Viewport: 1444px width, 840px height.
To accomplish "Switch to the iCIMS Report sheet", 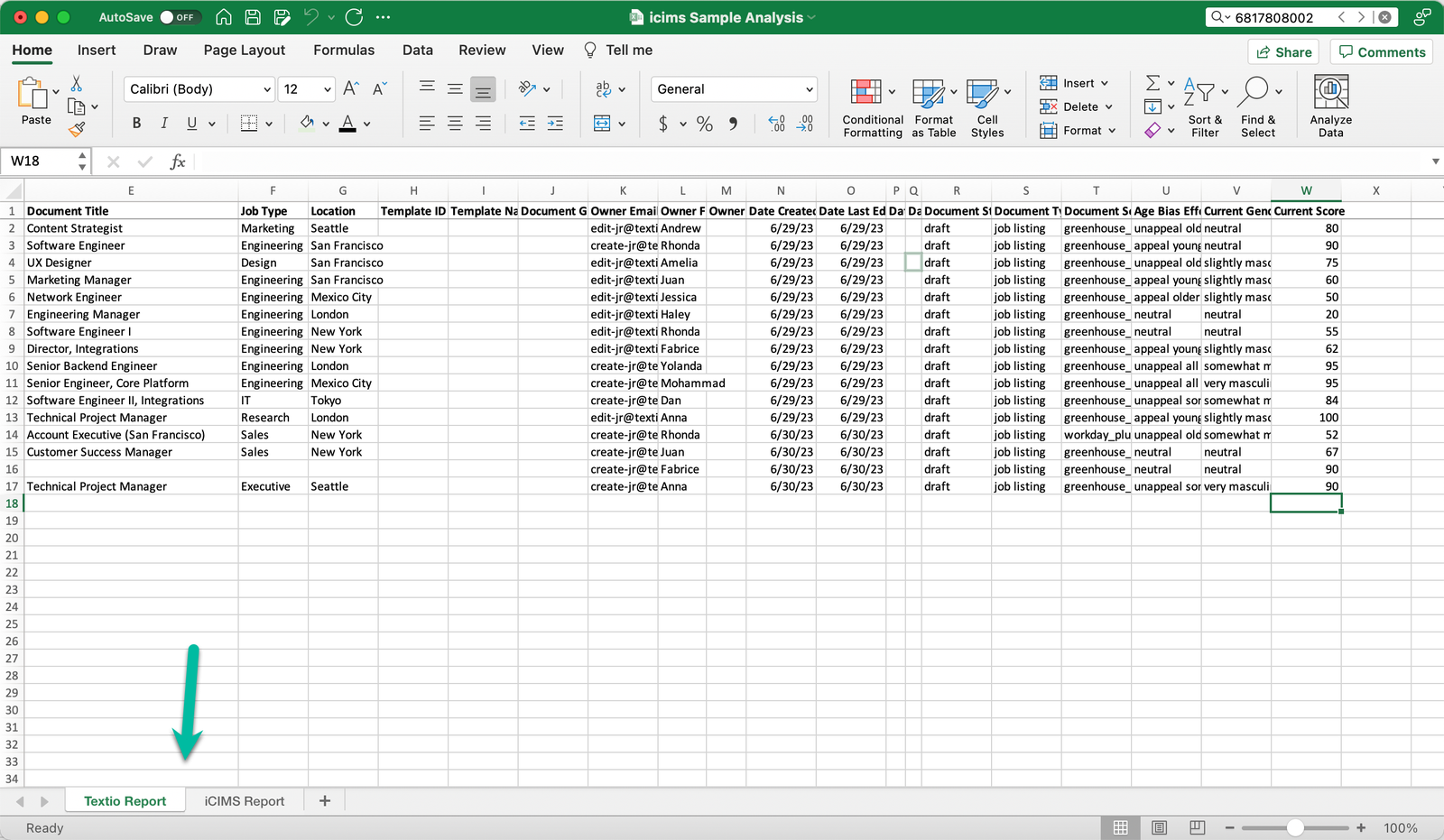I will [x=243, y=800].
